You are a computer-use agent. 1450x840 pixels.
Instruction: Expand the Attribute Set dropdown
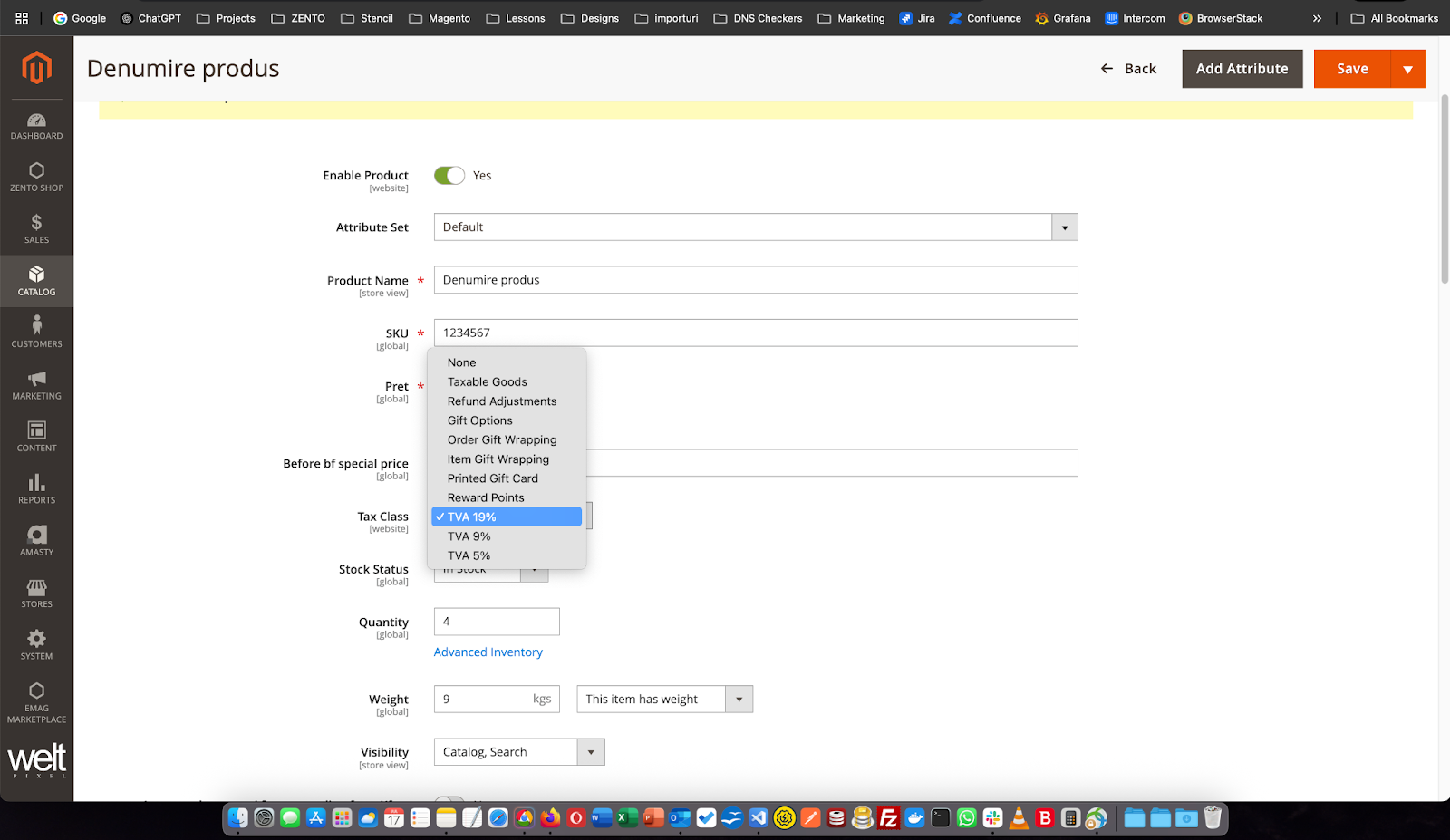(1064, 227)
